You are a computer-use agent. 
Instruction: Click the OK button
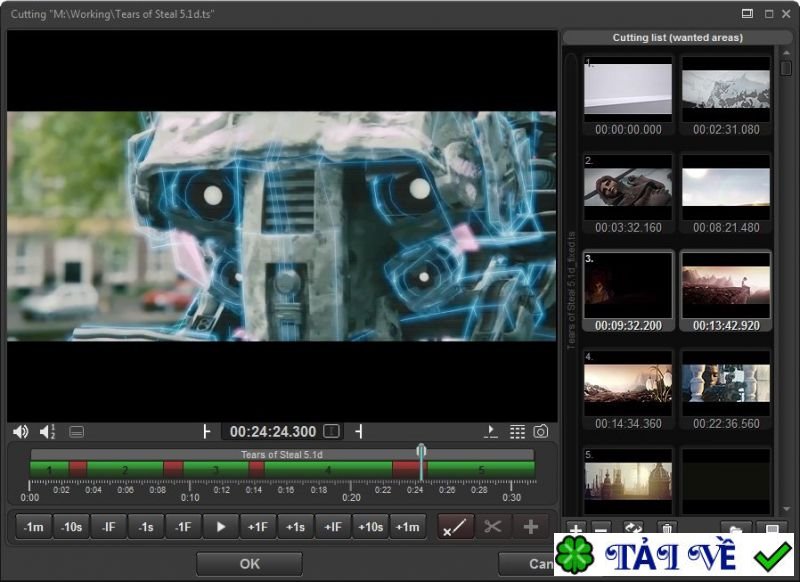249,564
